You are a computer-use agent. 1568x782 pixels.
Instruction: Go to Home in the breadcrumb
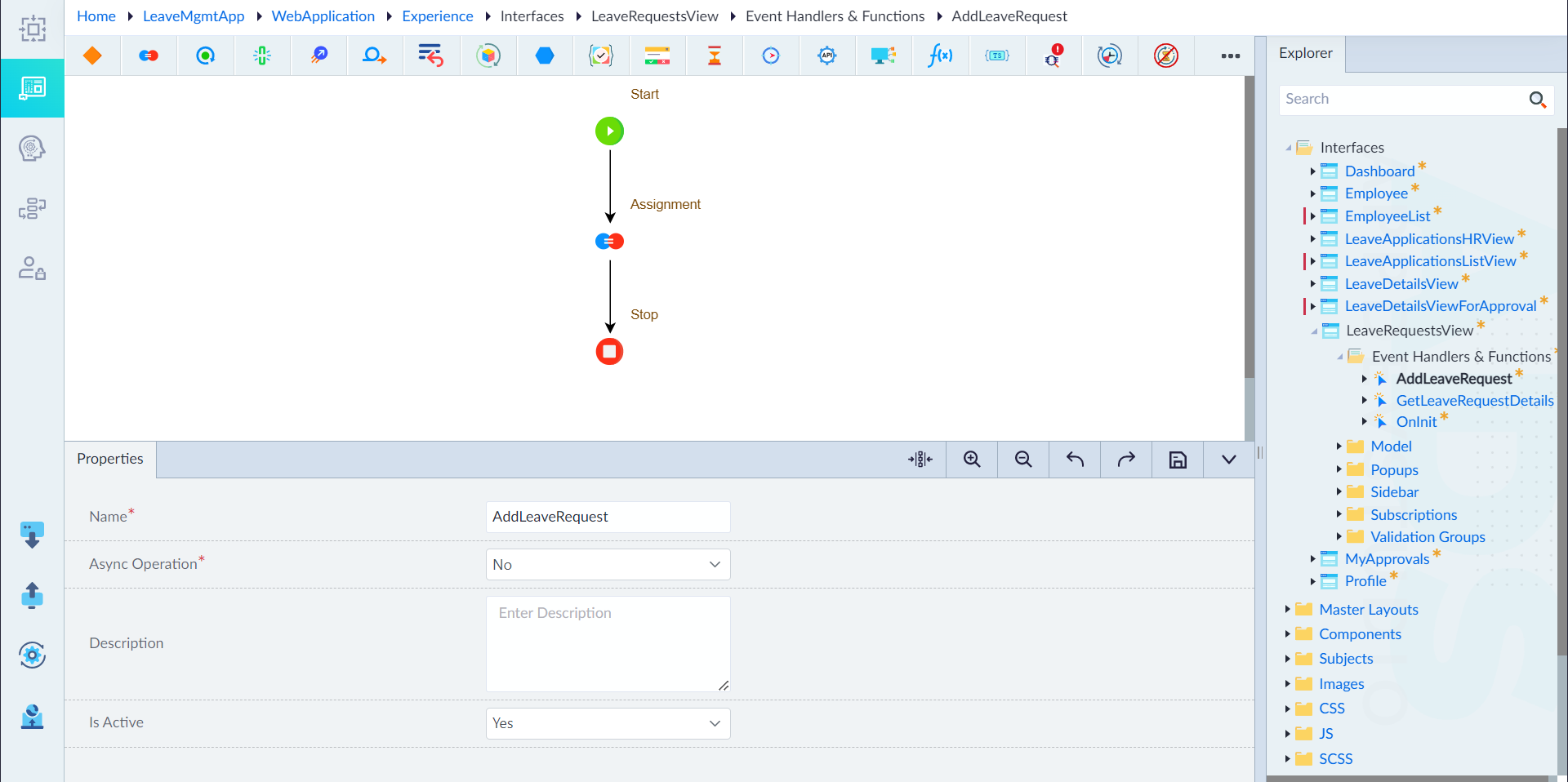96,16
